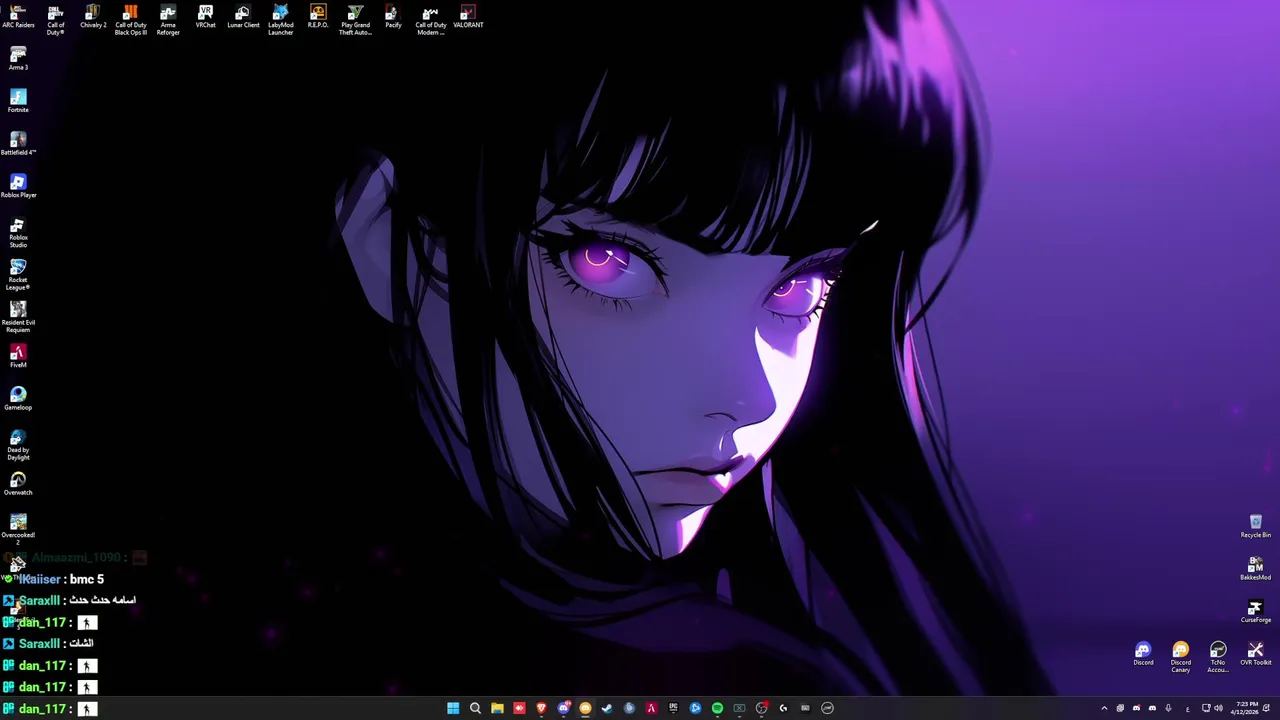This screenshot has width=1280, height=720.
Task: Select the Battlefield 4 shortcut
Action: (18, 144)
